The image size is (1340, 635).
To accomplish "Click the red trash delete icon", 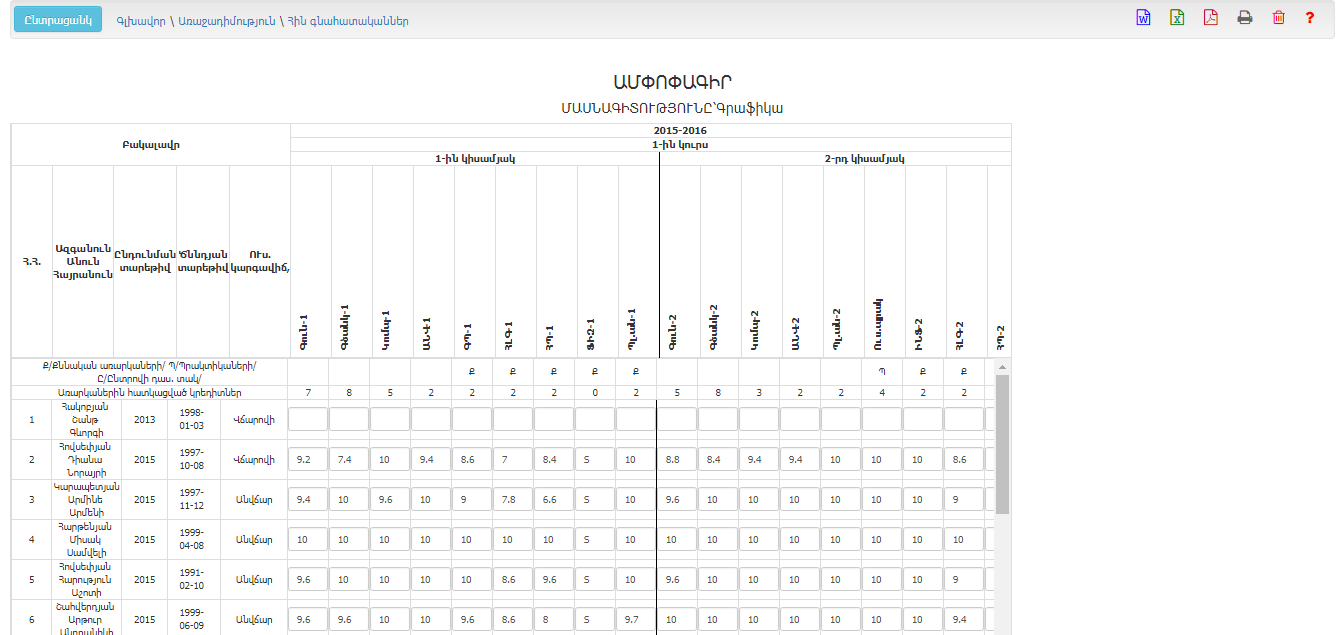I will pyautogui.click(x=1278, y=18).
